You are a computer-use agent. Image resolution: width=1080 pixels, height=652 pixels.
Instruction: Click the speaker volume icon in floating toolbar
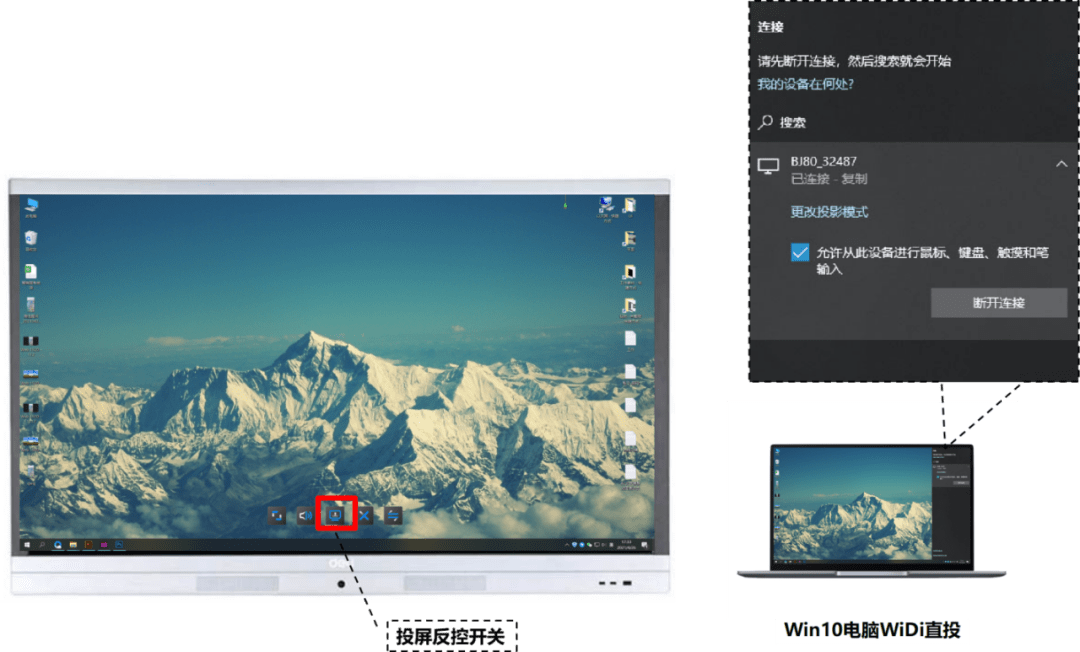303,513
